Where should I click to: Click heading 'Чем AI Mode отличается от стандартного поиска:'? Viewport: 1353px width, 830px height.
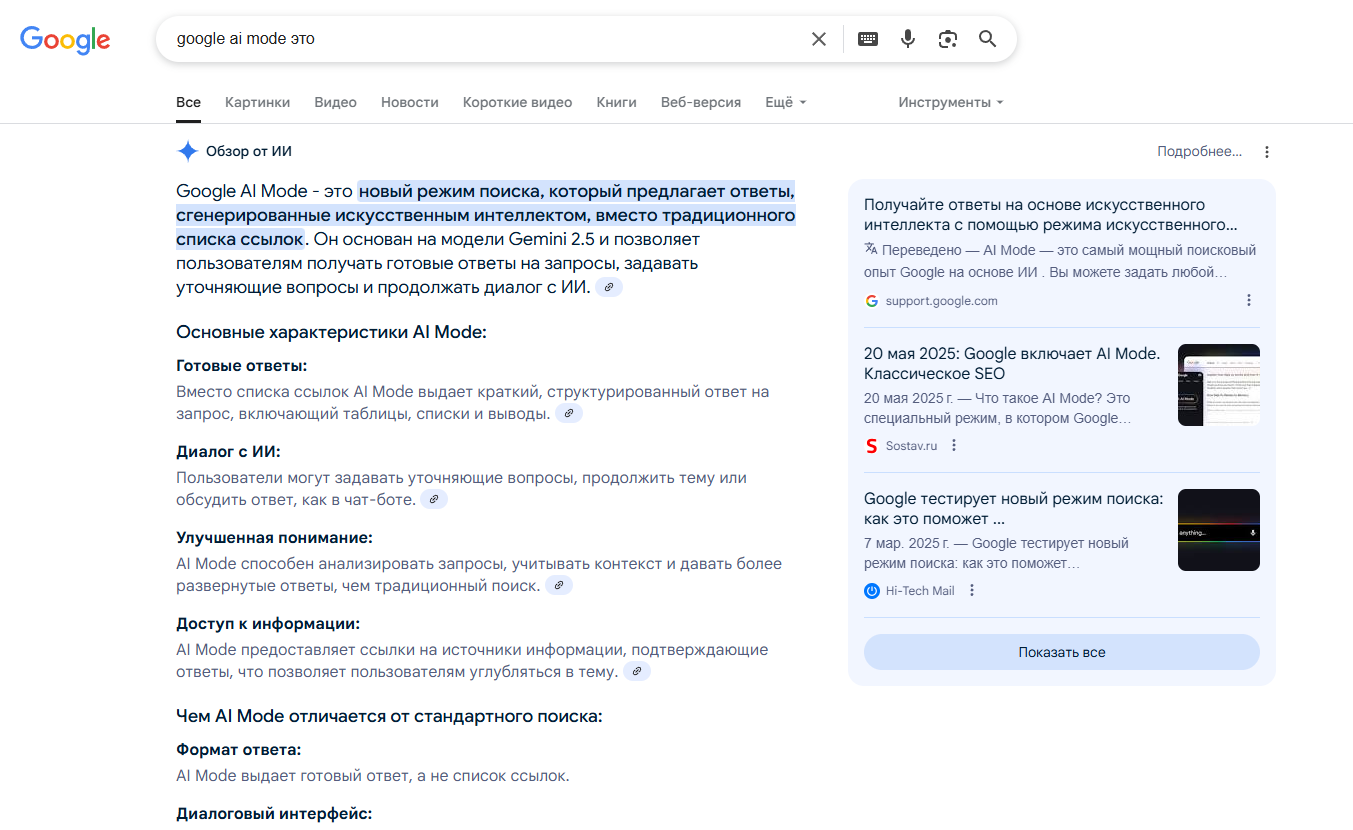pos(389,716)
